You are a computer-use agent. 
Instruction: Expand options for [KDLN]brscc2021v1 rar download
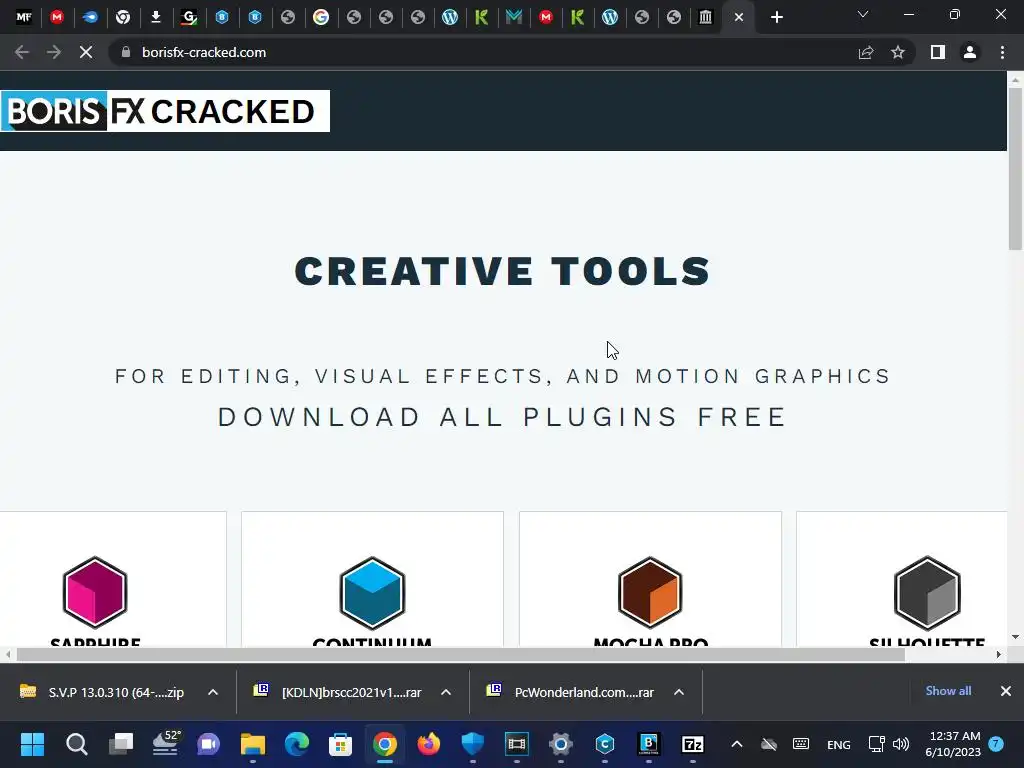tap(446, 692)
